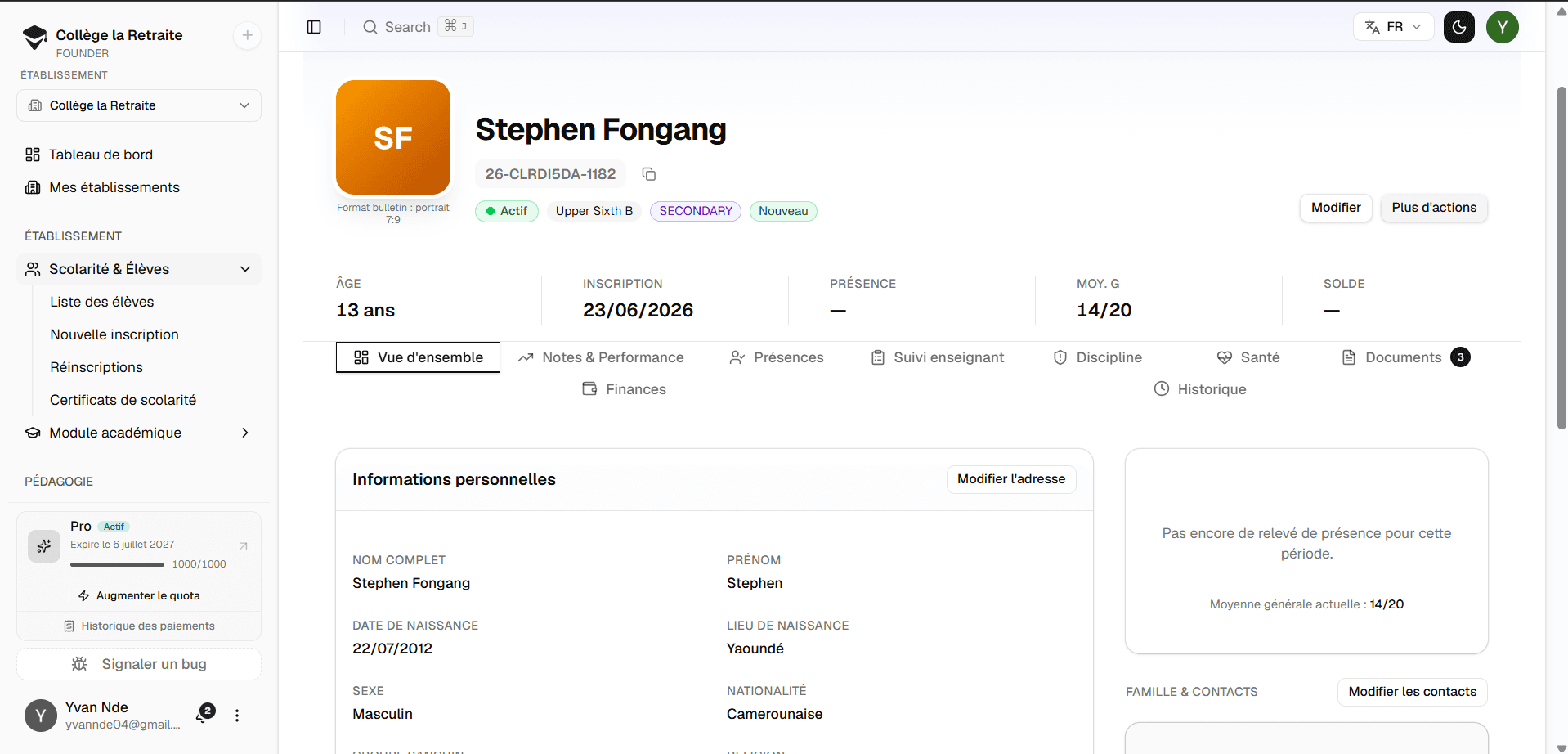Click the SF student avatar thumbnail
This screenshot has height=754, width=1568.
[393, 137]
